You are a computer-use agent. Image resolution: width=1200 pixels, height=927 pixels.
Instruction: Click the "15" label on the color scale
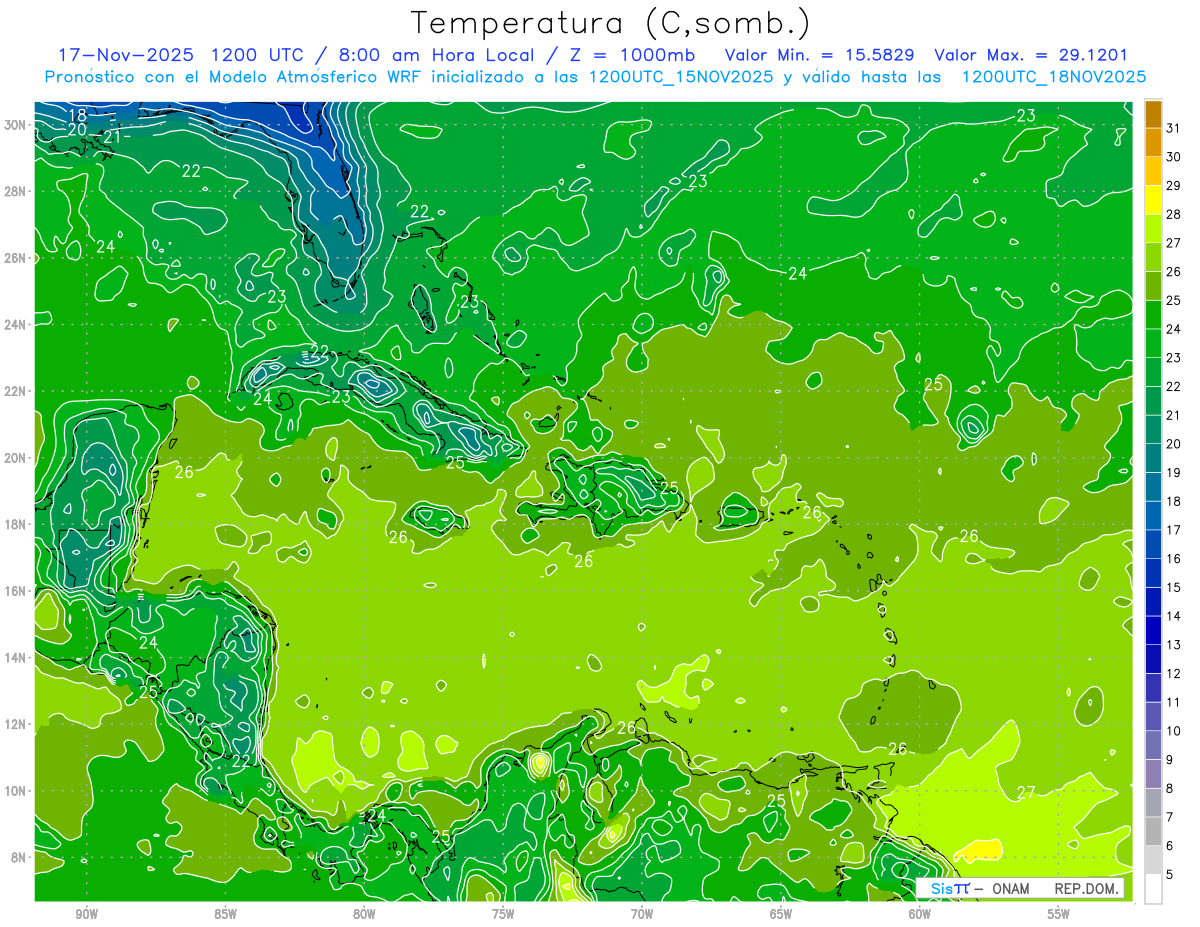(x=1174, y=588)
